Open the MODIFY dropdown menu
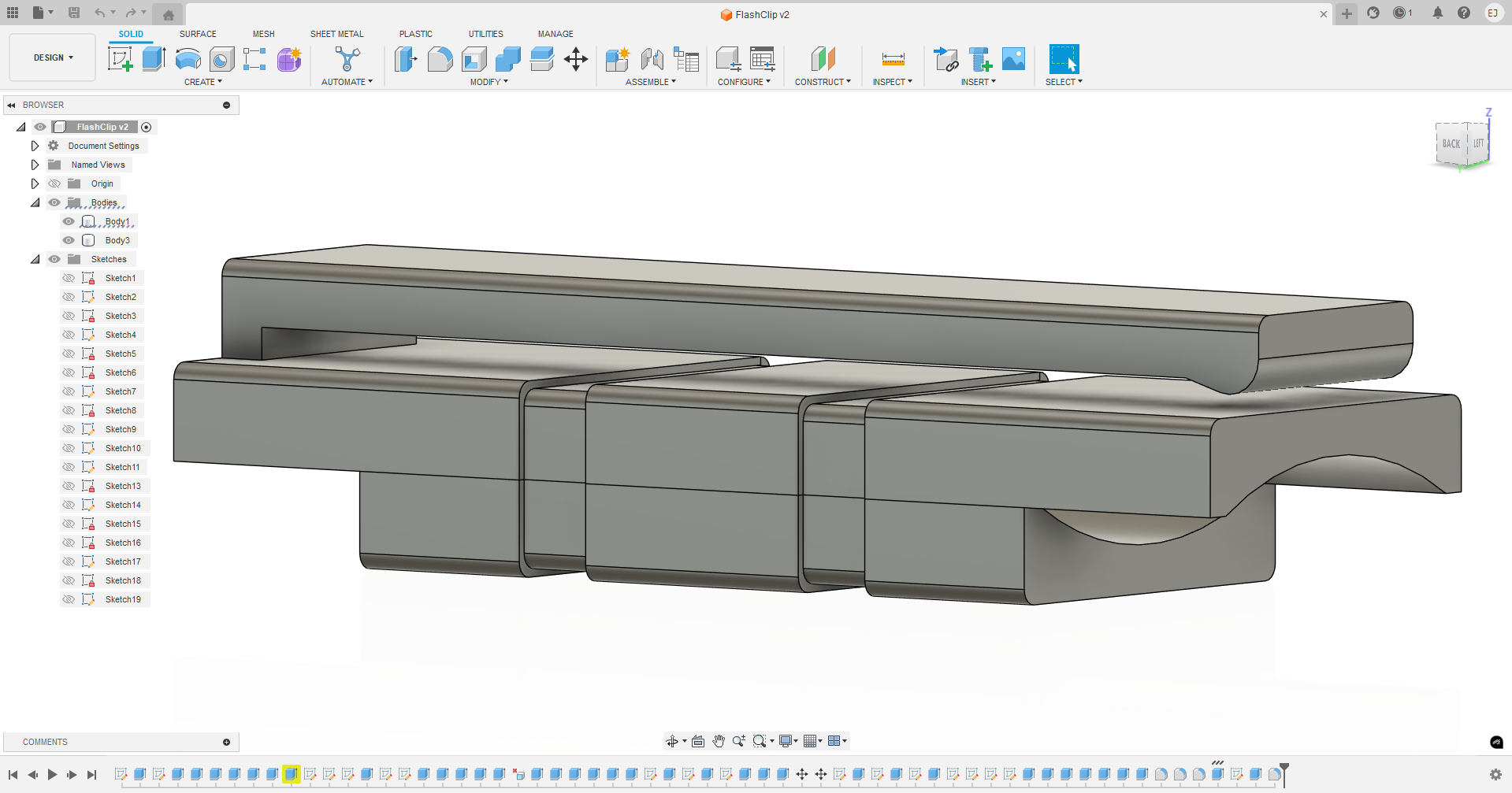 489,82
